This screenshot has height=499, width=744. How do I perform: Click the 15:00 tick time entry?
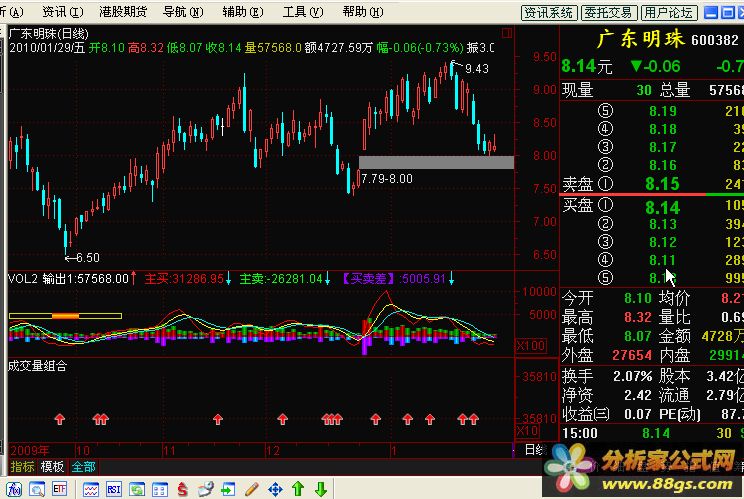[580, 433]
